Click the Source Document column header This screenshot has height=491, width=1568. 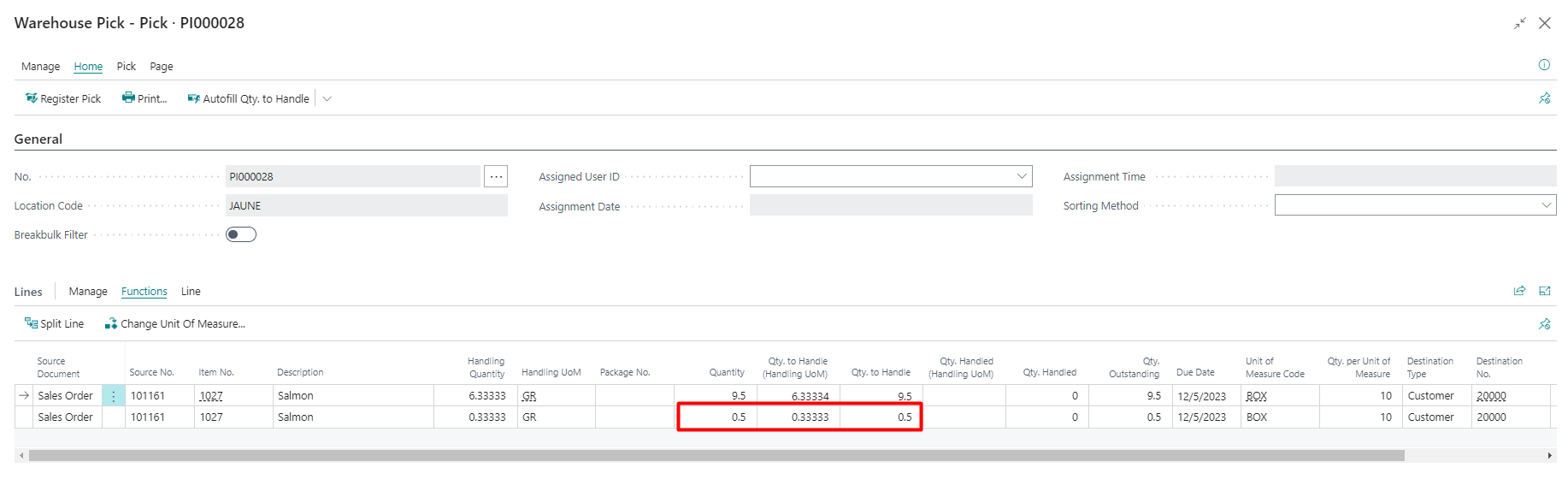[58, 367]
